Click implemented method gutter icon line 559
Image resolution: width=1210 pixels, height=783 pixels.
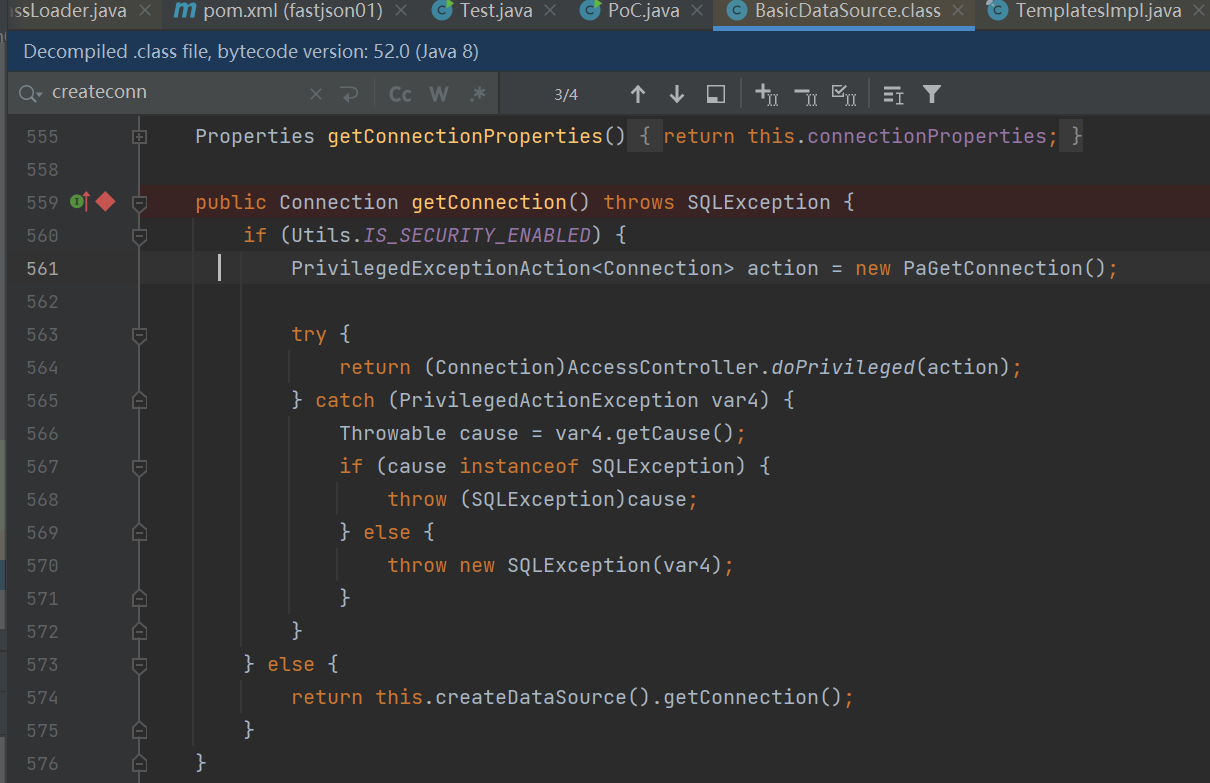pos(80,202)
